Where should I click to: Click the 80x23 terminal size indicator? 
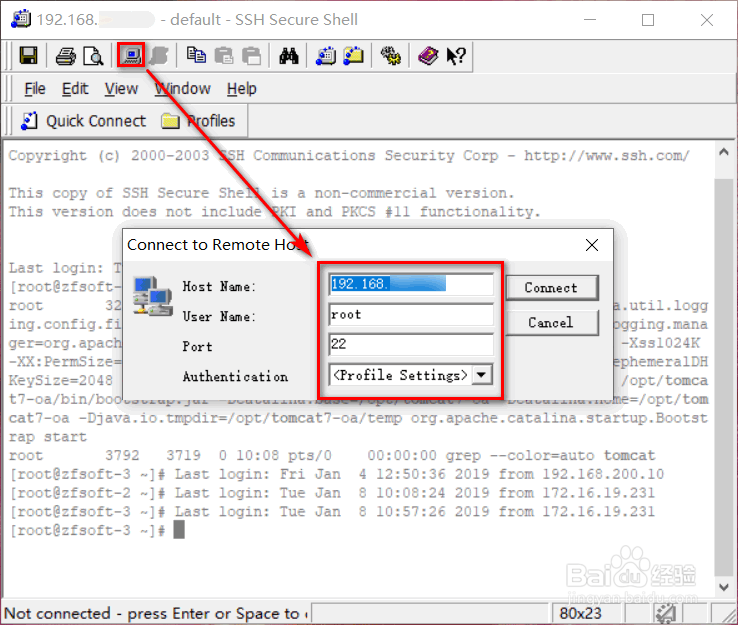(580, 613)
